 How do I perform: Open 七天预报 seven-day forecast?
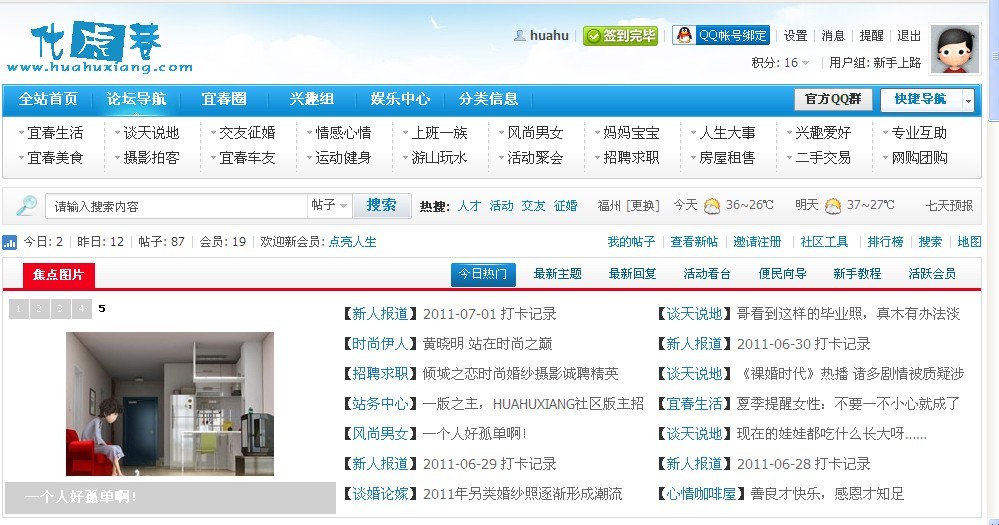click(949, 205)
